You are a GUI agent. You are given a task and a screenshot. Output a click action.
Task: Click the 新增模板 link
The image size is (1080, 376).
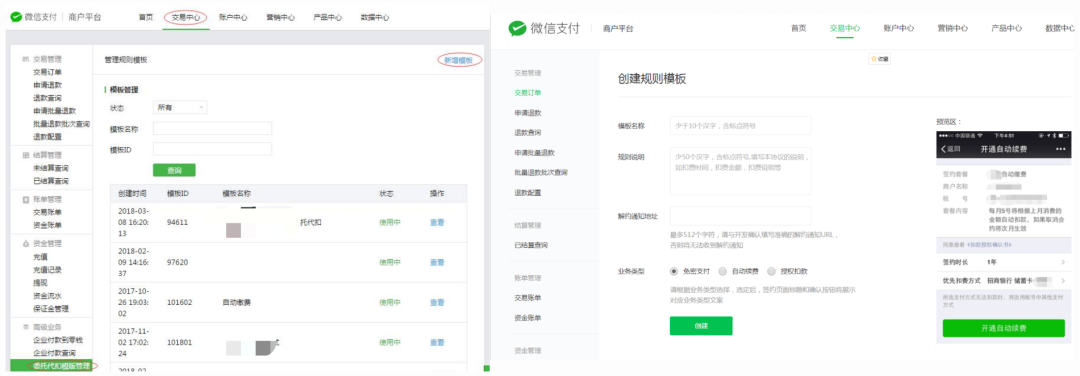pyautogui.click(x=458, y=60)
